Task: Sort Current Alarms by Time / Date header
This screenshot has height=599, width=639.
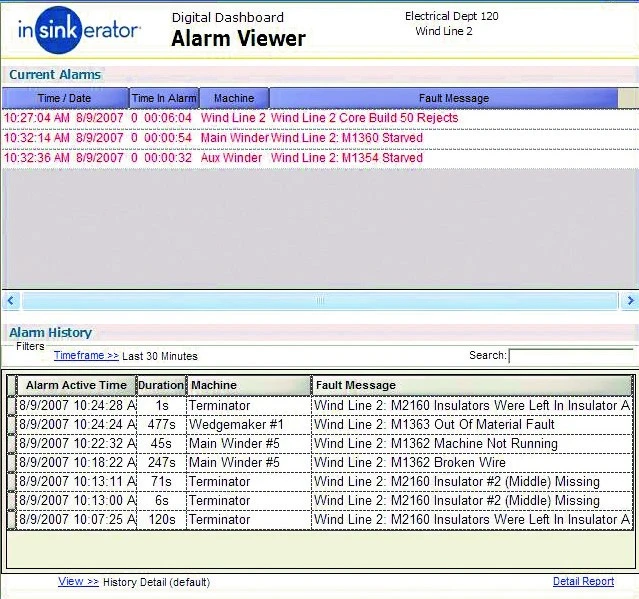Action: pos(65,98)
